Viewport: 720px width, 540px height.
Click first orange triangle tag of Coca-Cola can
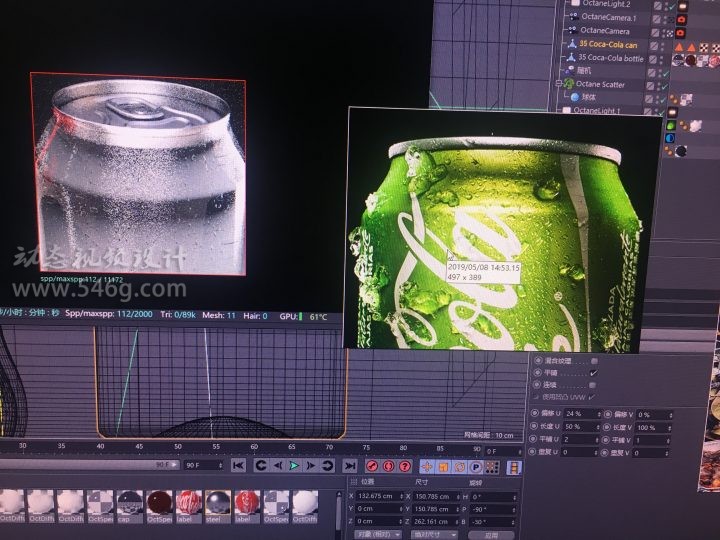pos(679,46)
